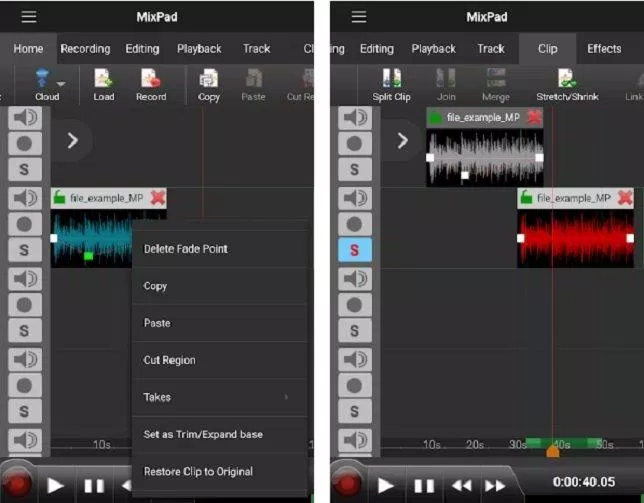Switch to the Clip tab on right screen
This screenshot has height=503, width=644.
click(547, 48)
